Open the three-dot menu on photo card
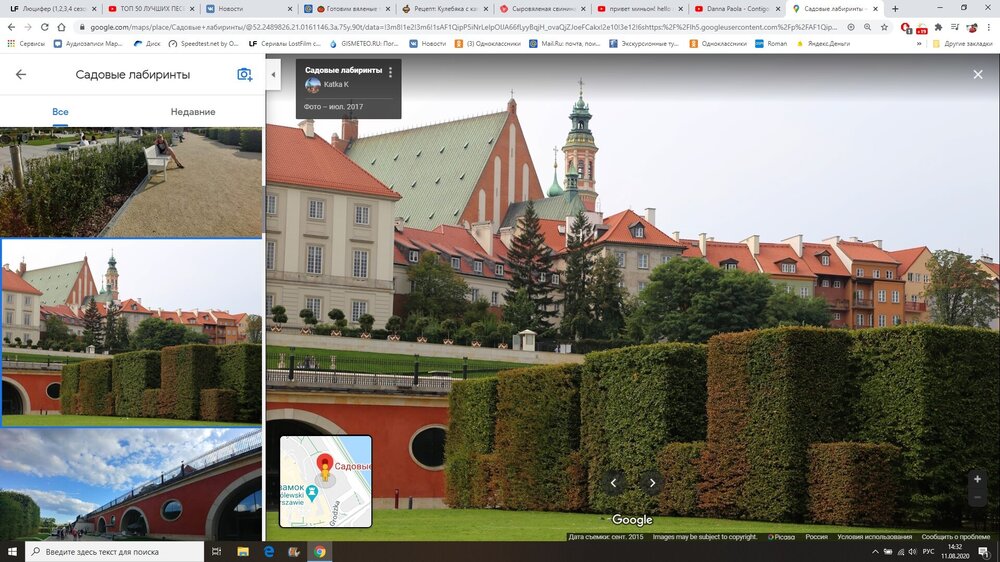The image size is (1000, 562). pos(391,72)
